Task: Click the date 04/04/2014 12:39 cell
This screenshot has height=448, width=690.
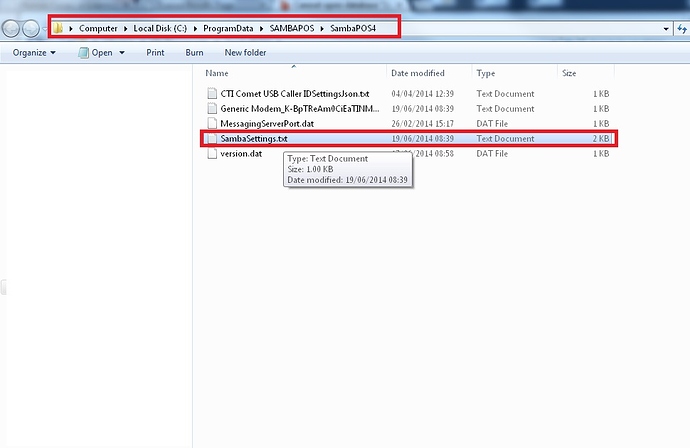Action: [x=422, y=94]
